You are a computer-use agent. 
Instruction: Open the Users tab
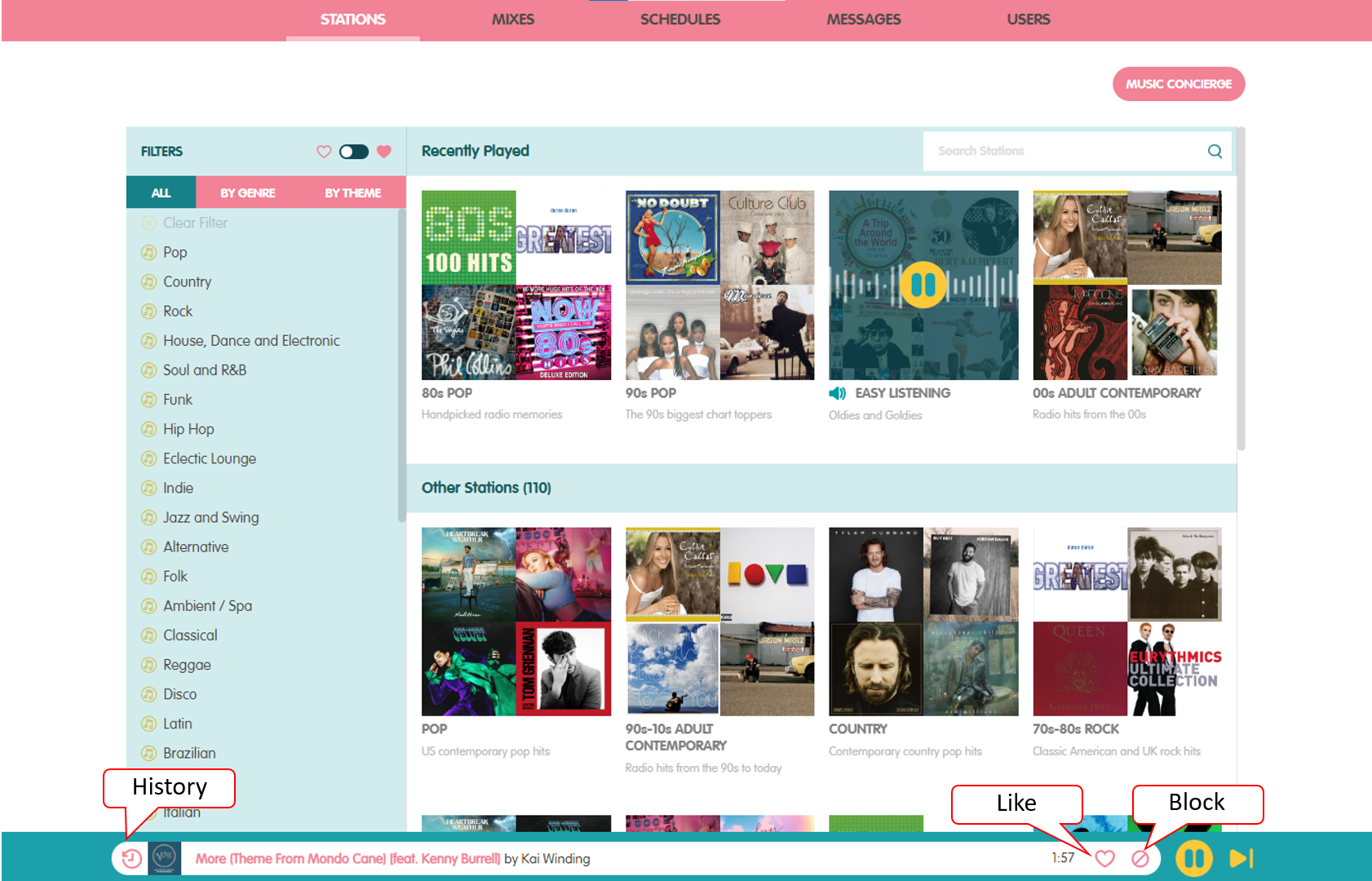(1029, 20)
